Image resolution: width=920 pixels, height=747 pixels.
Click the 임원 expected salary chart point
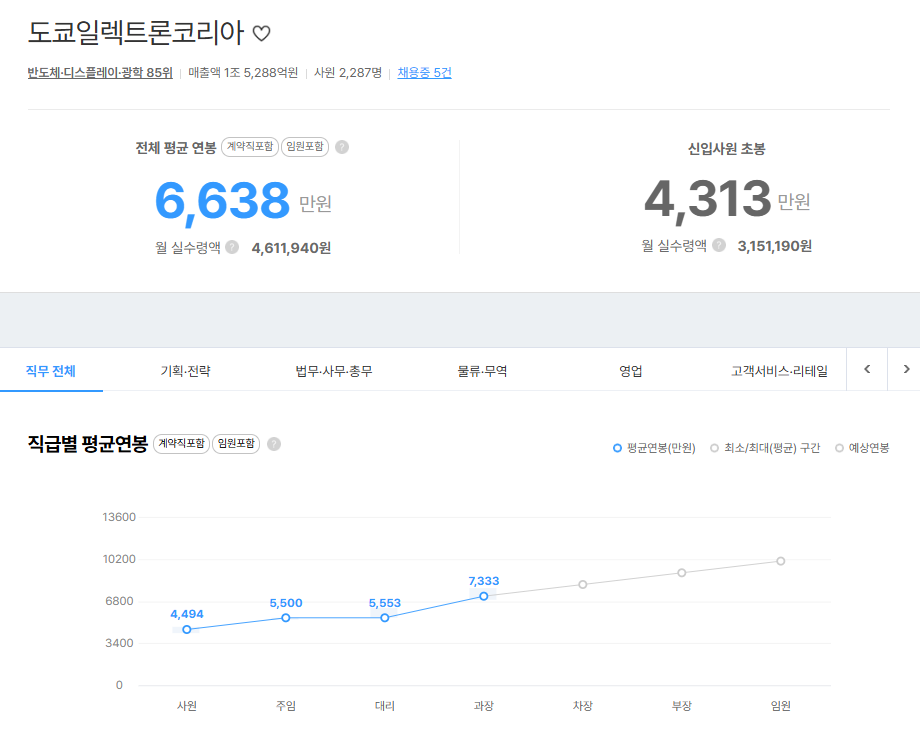pos(781,561)
